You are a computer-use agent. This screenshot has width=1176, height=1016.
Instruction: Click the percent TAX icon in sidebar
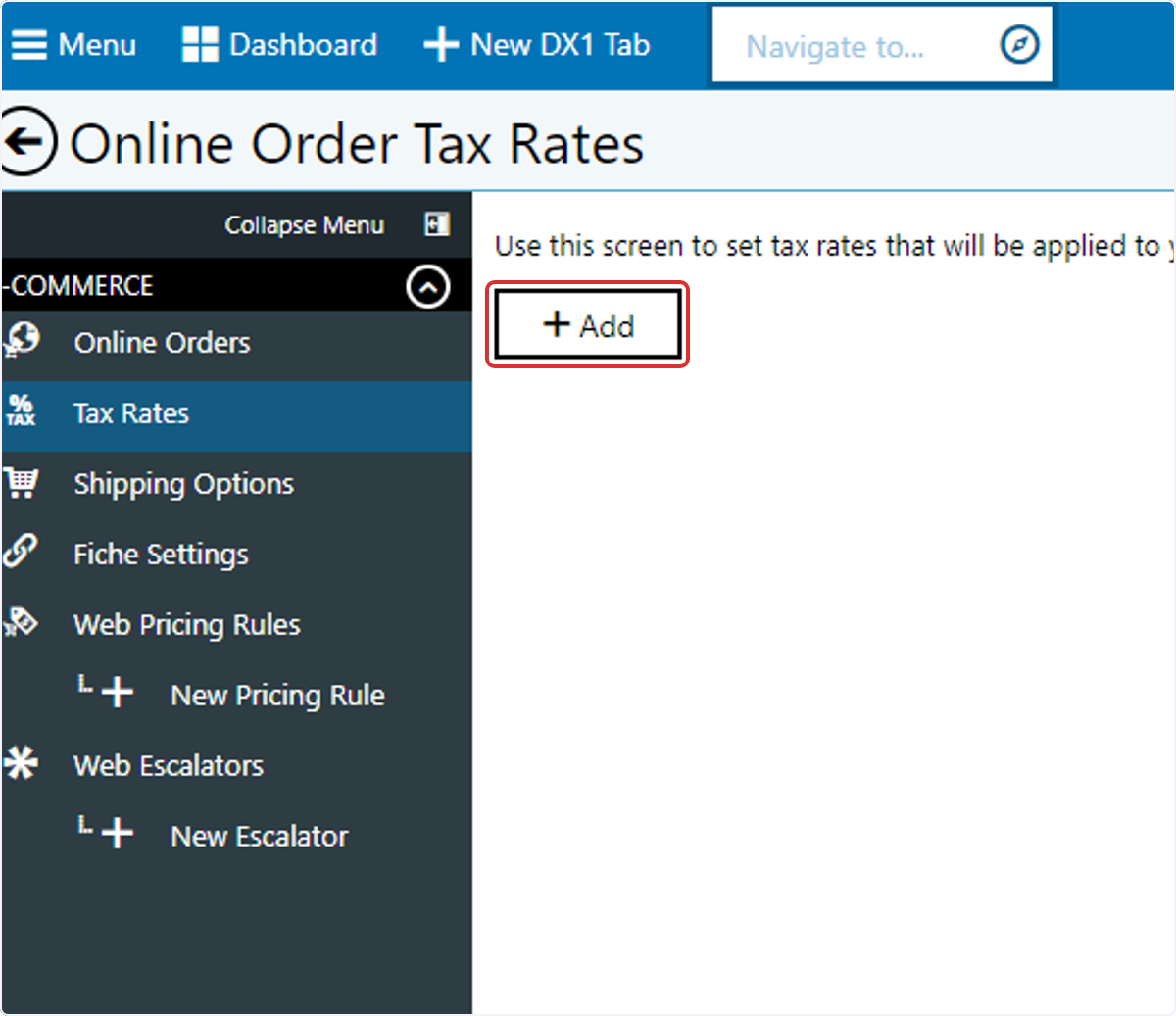coord(22,411)
